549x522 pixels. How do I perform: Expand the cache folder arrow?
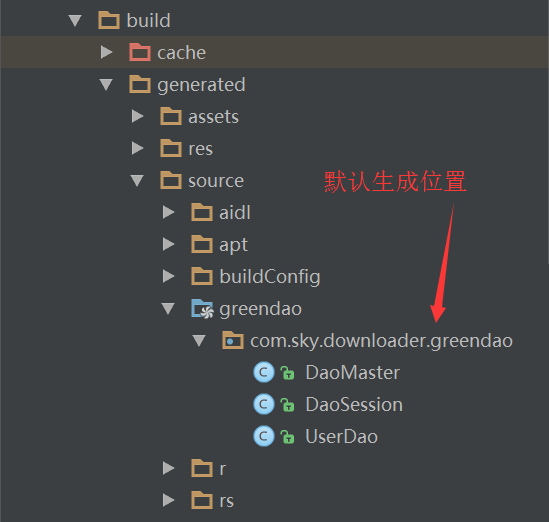click(x=106, y=52)
